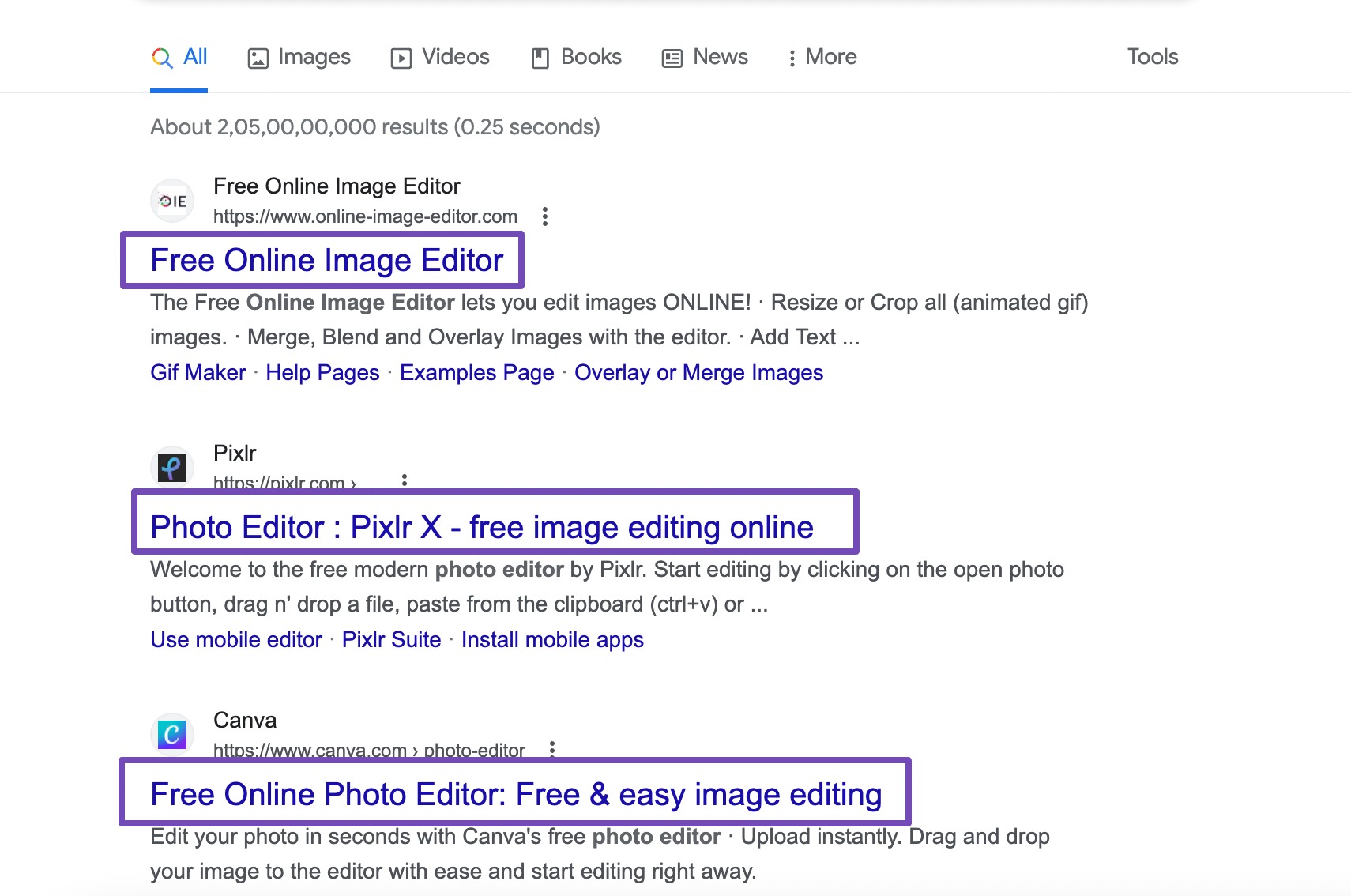Open three-dot options beside pixlr.com URL
Screen dimensions: 1351x896
point(405,480)
